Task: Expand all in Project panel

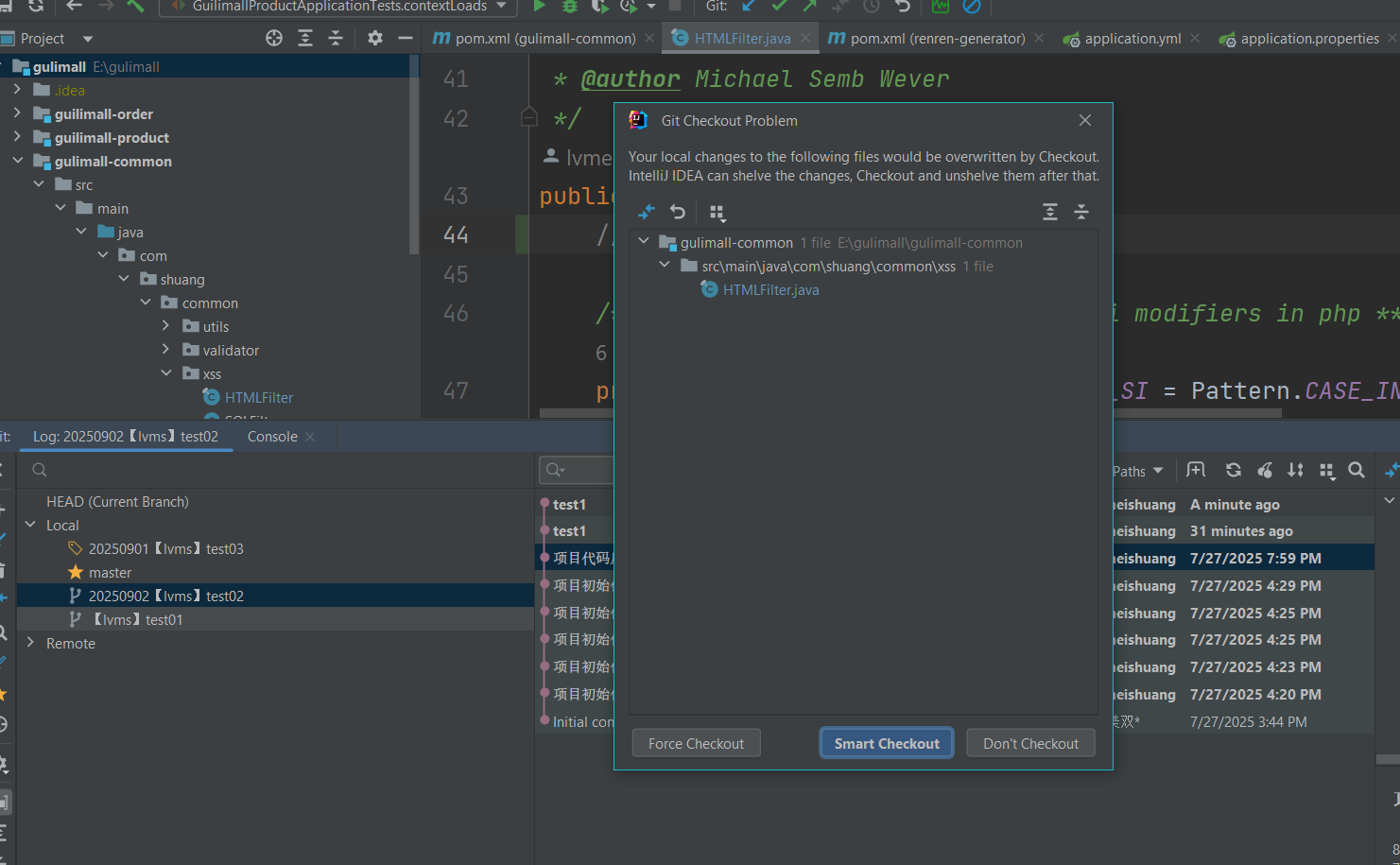Action: coord(305,38)
